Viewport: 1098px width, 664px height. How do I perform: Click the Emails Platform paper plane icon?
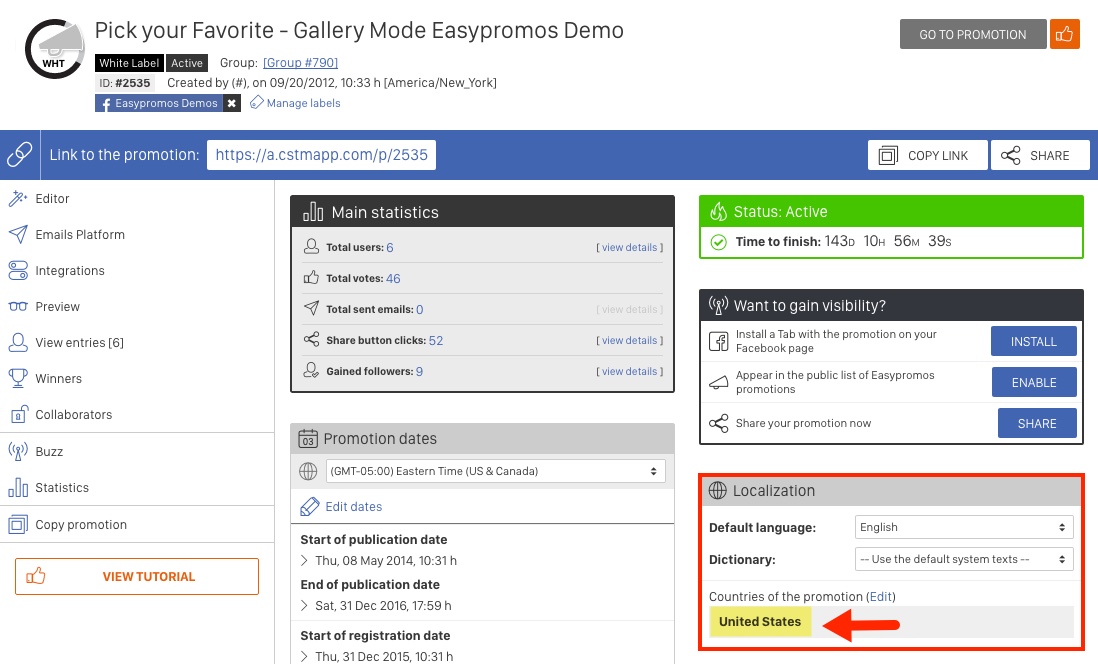point(18,234)
